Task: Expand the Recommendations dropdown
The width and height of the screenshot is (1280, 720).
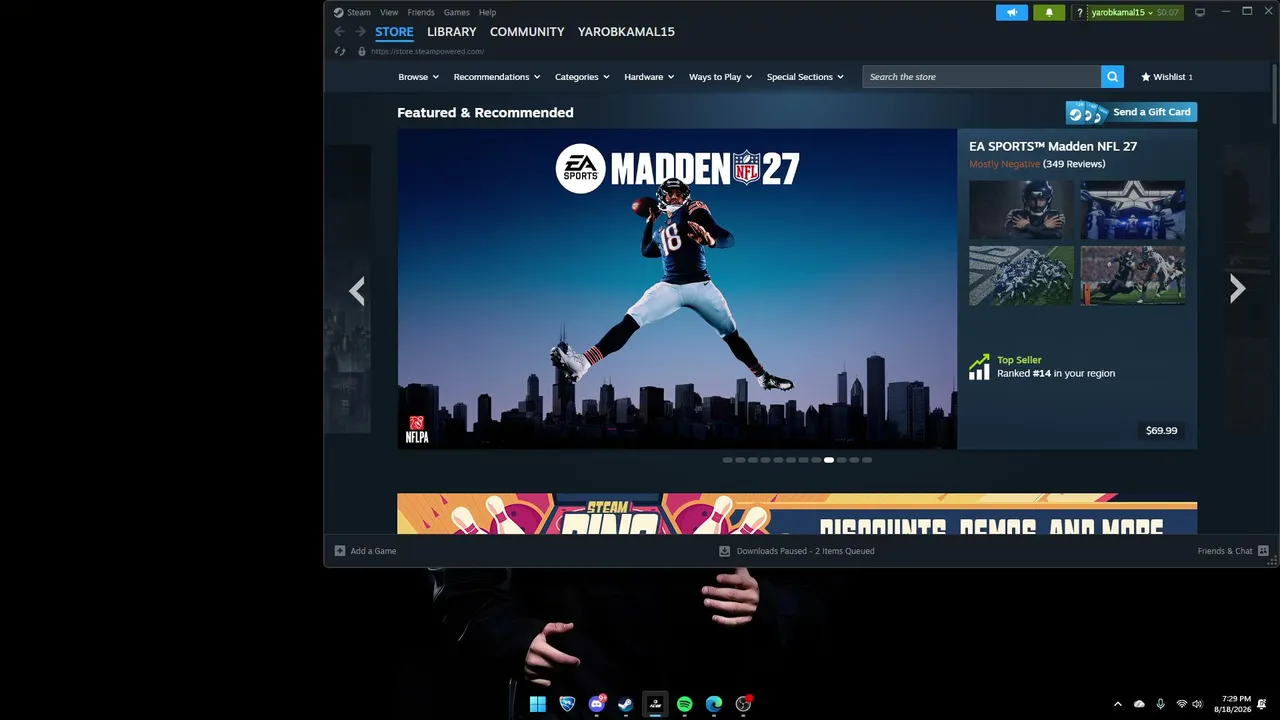Action: (496, 77)
